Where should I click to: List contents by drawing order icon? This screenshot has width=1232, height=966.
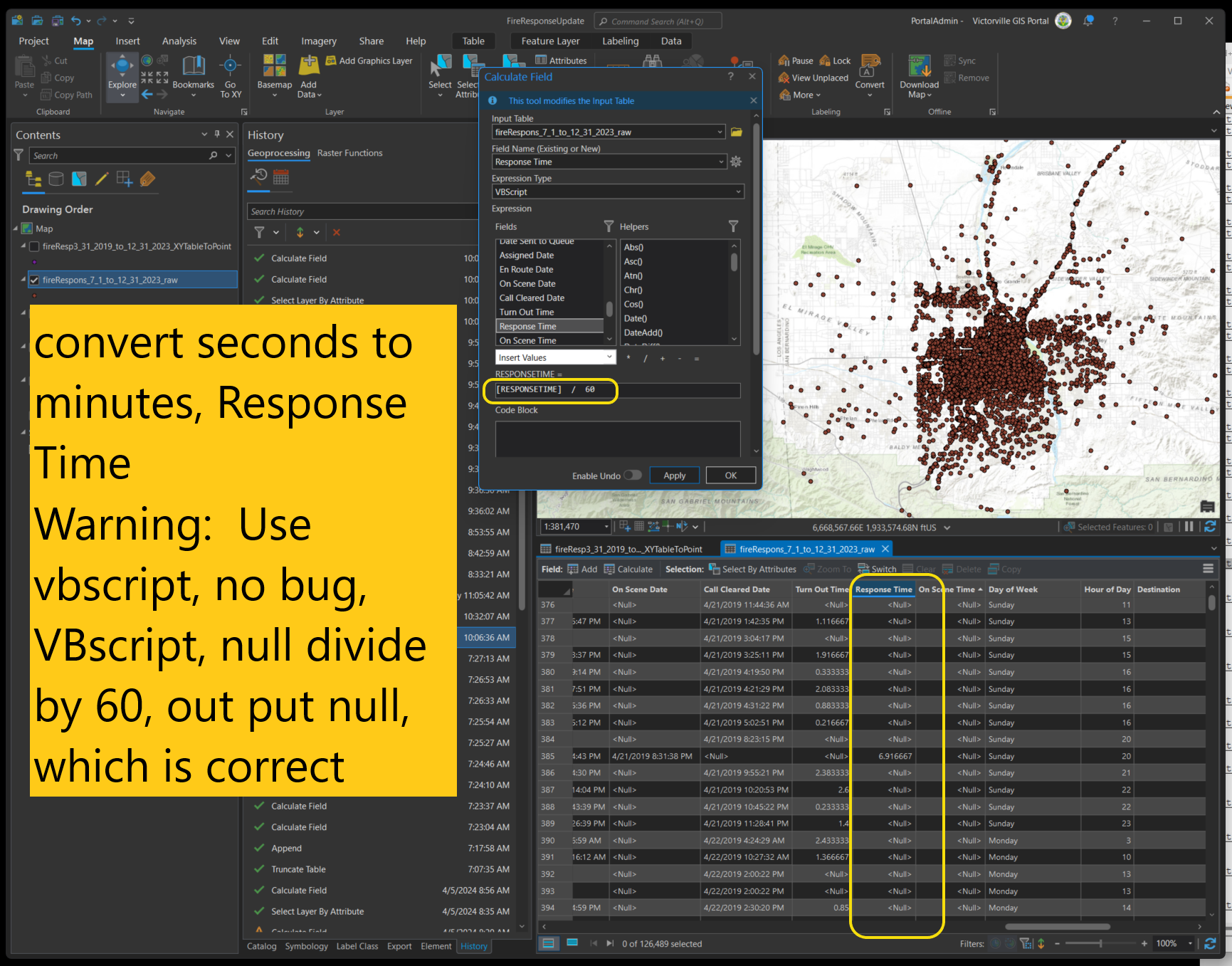coord(33,179)
